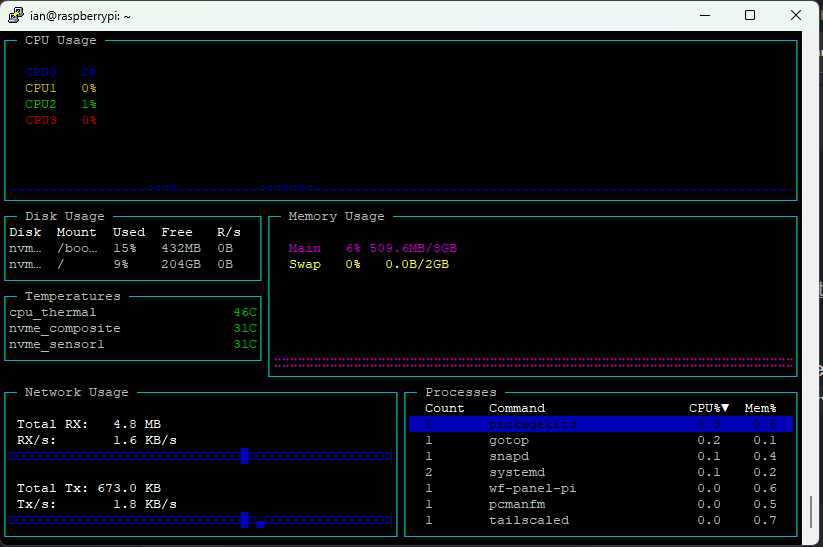Click the Mem% column header
Screen dimensions: 823x547
click(760, 408)
